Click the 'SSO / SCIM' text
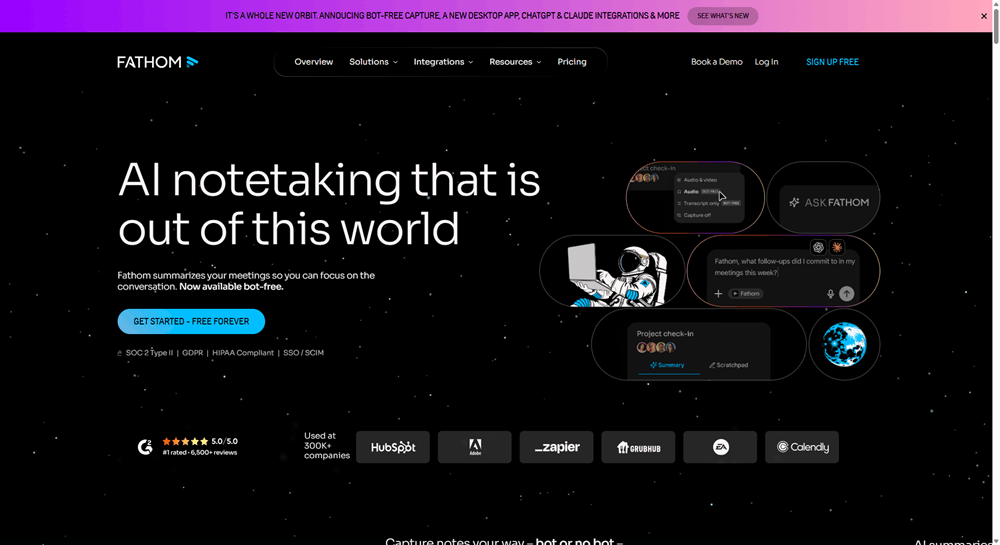This screenshot has height=545, width=1000. 304,352
